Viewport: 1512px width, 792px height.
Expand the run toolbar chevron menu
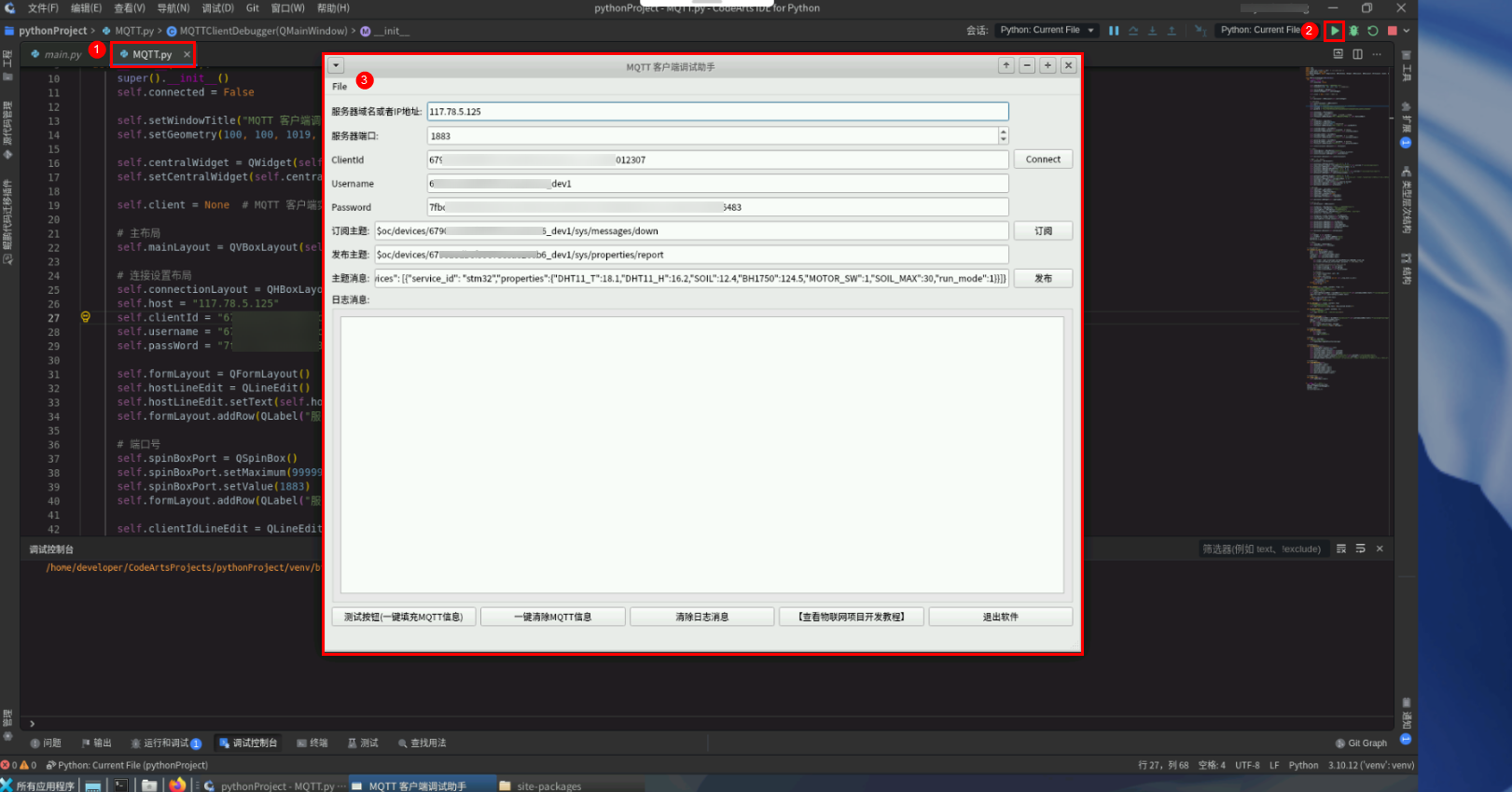pos(1407,31)
